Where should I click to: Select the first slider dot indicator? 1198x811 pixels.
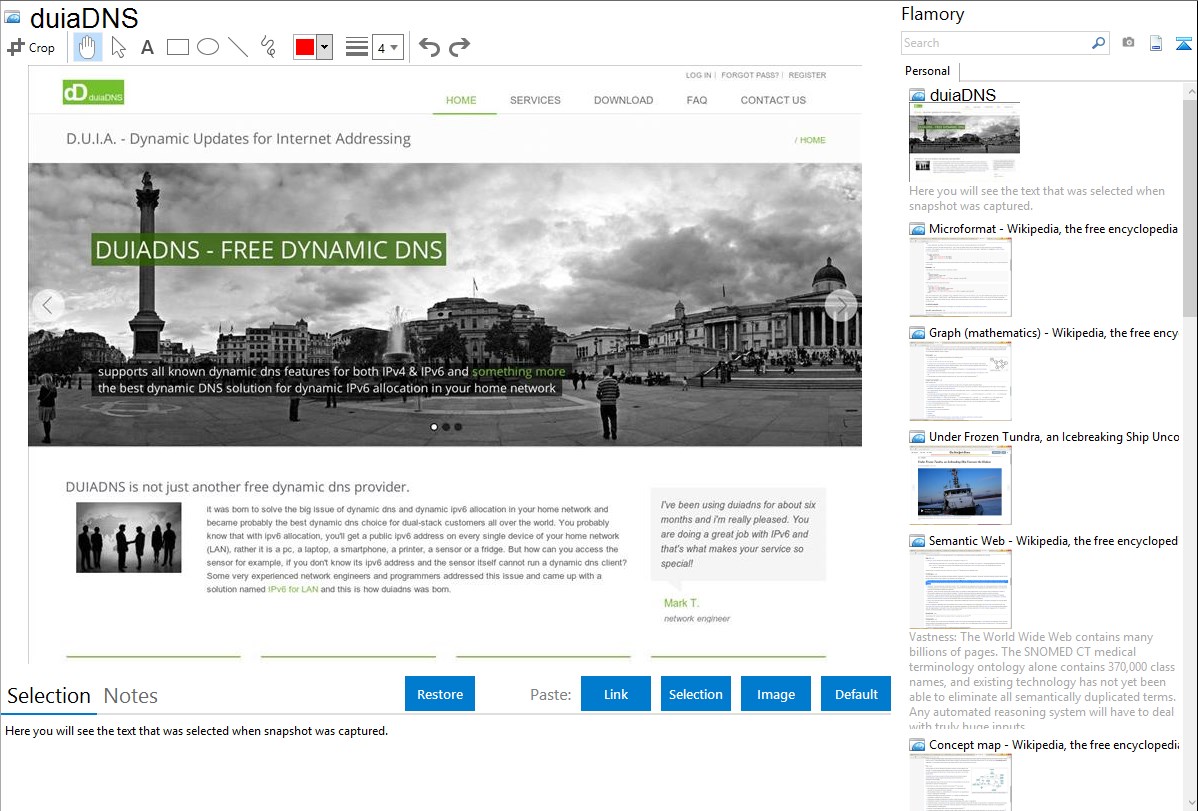(x=434, y=427)
